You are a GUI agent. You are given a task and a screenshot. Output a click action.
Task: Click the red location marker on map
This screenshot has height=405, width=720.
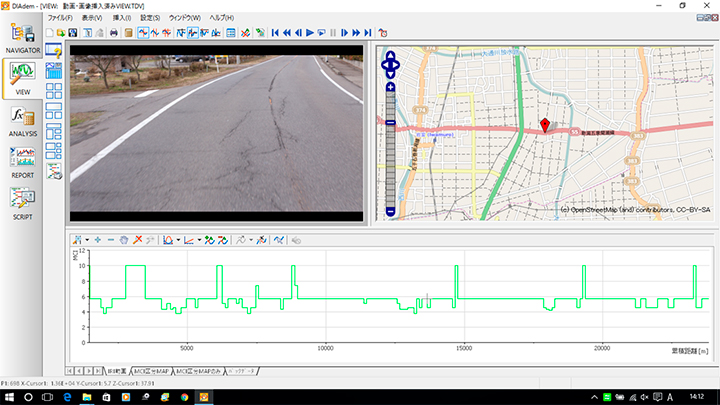tap(545, 125)
